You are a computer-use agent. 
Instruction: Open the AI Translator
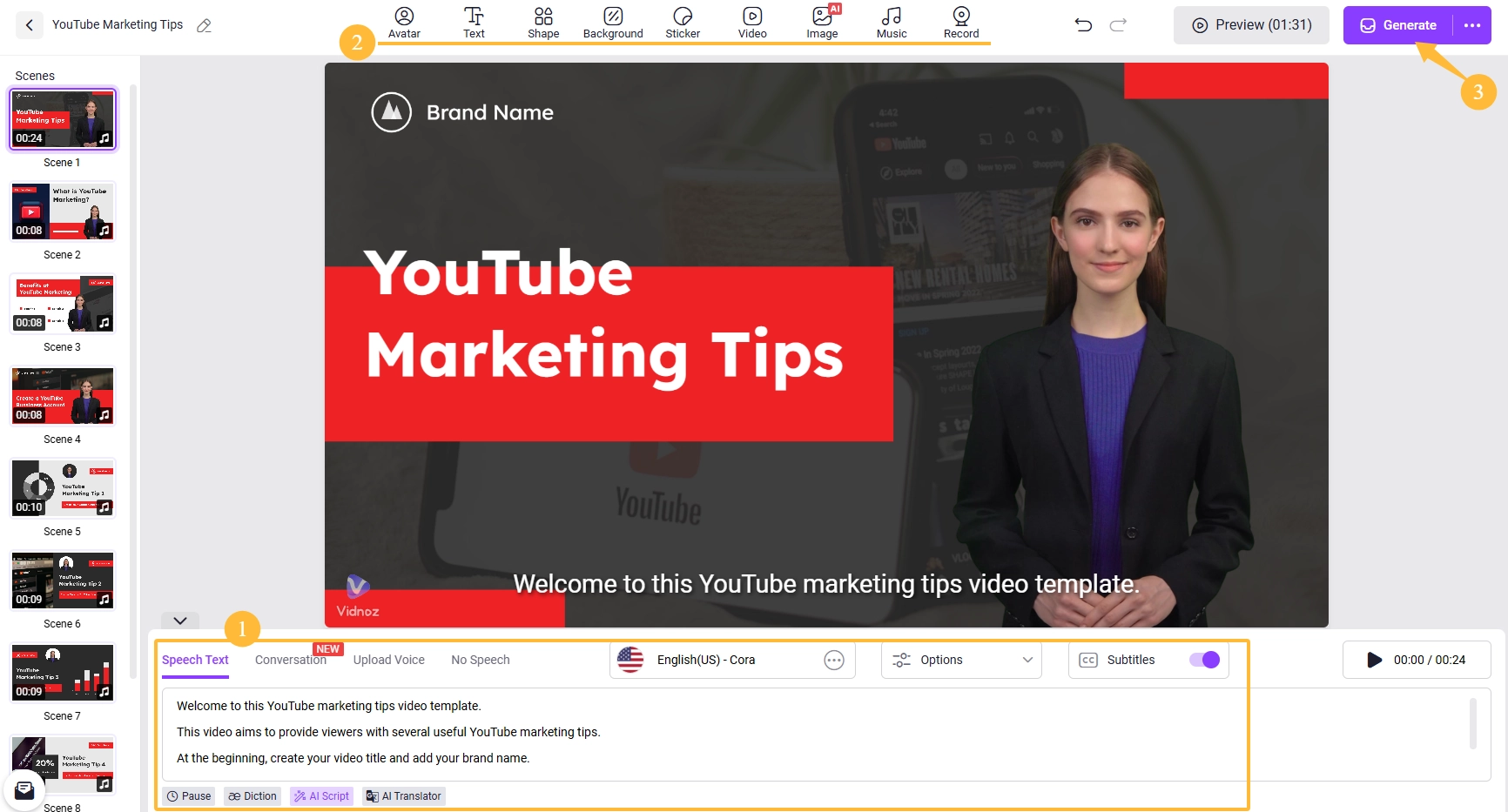pos(404,795)
